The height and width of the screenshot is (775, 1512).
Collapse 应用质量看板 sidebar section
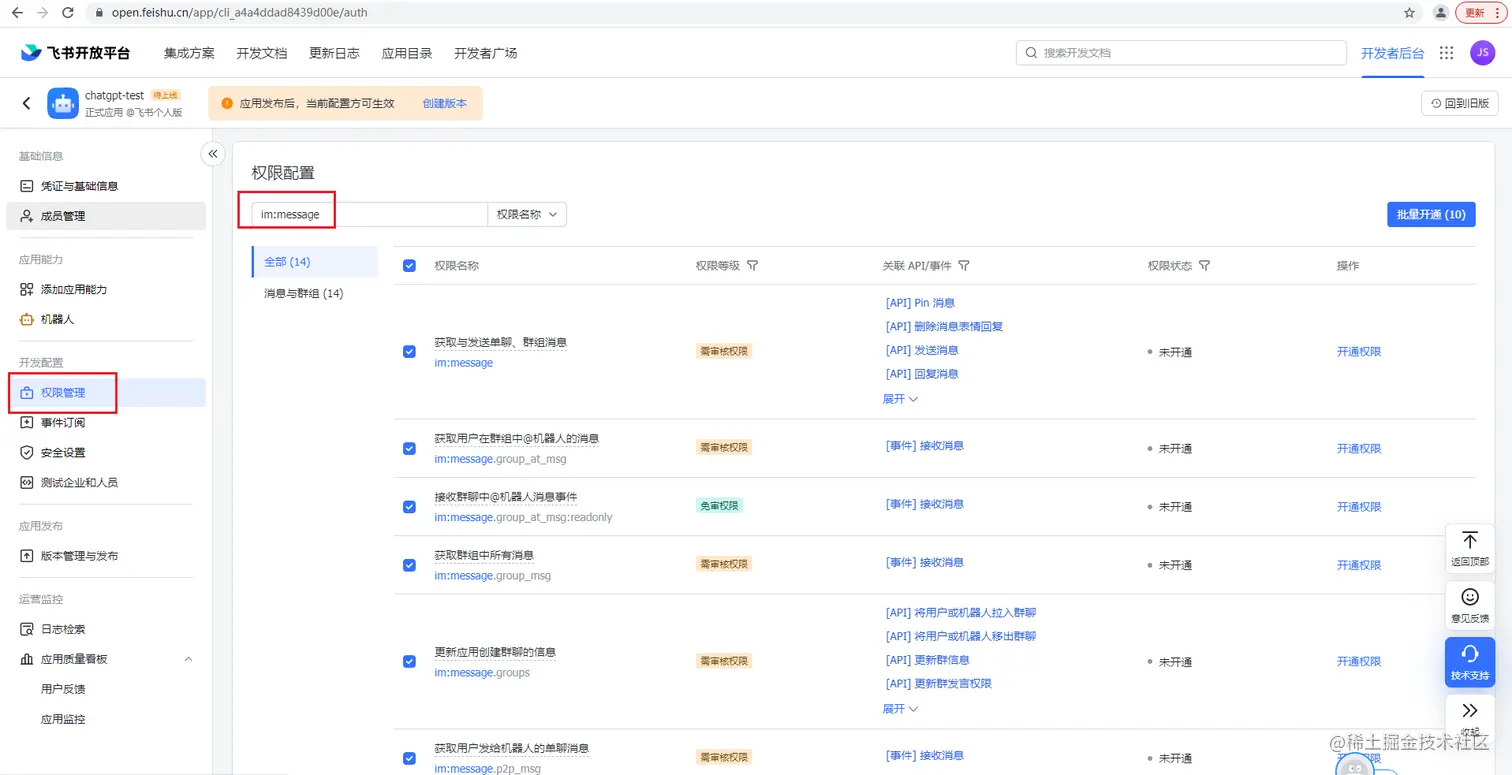[189, 659]
